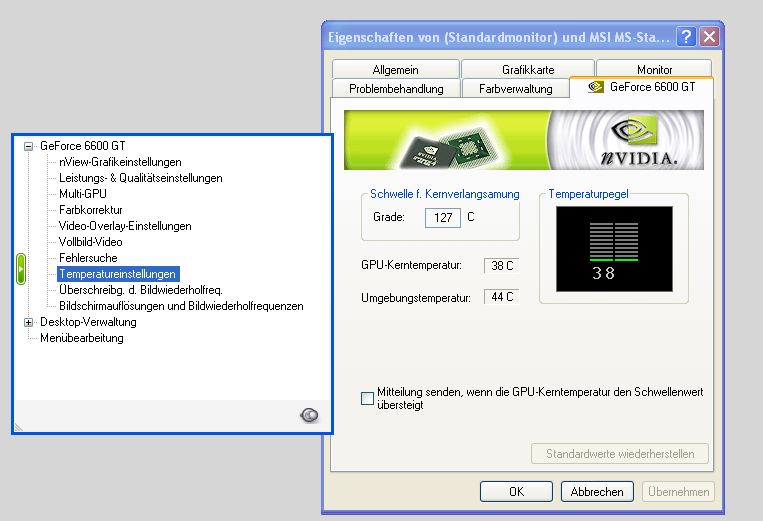Click the Abbrechen button
763x521 pixels.
click(597, 491)
